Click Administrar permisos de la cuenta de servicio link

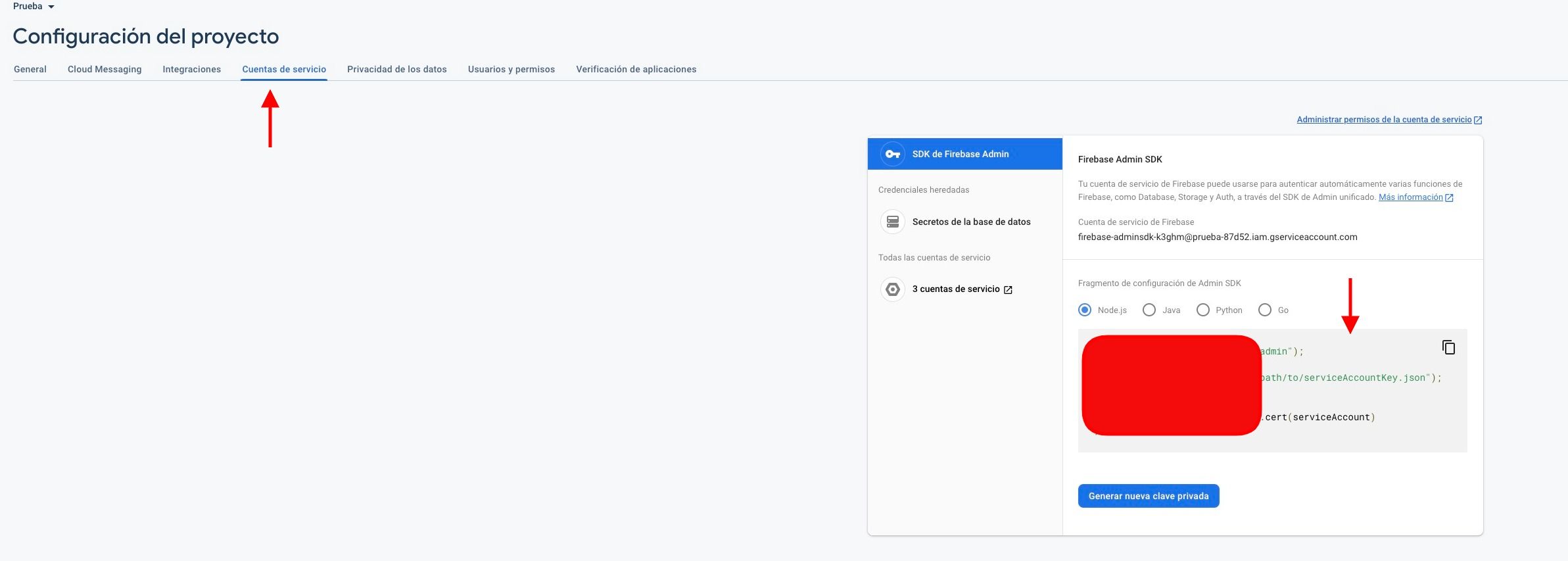[1384, 120]
